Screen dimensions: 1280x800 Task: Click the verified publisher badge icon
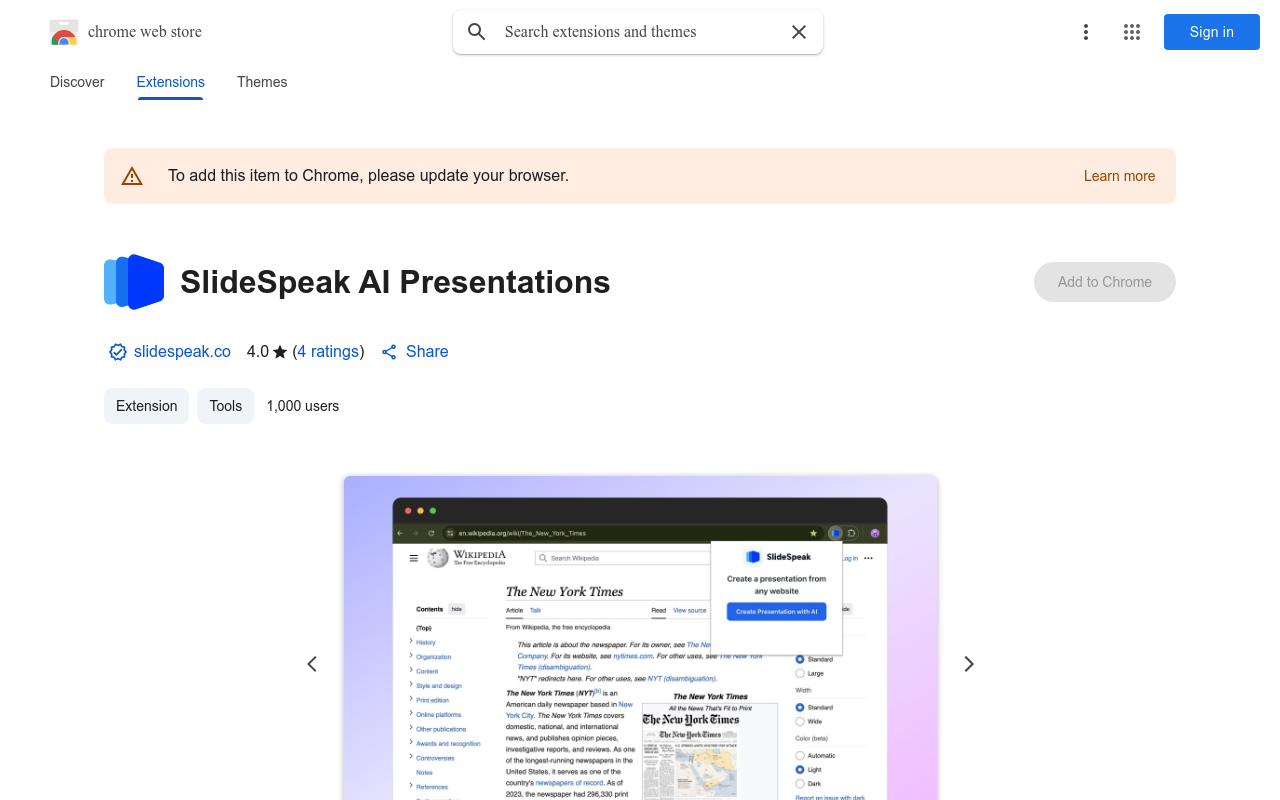118,352
